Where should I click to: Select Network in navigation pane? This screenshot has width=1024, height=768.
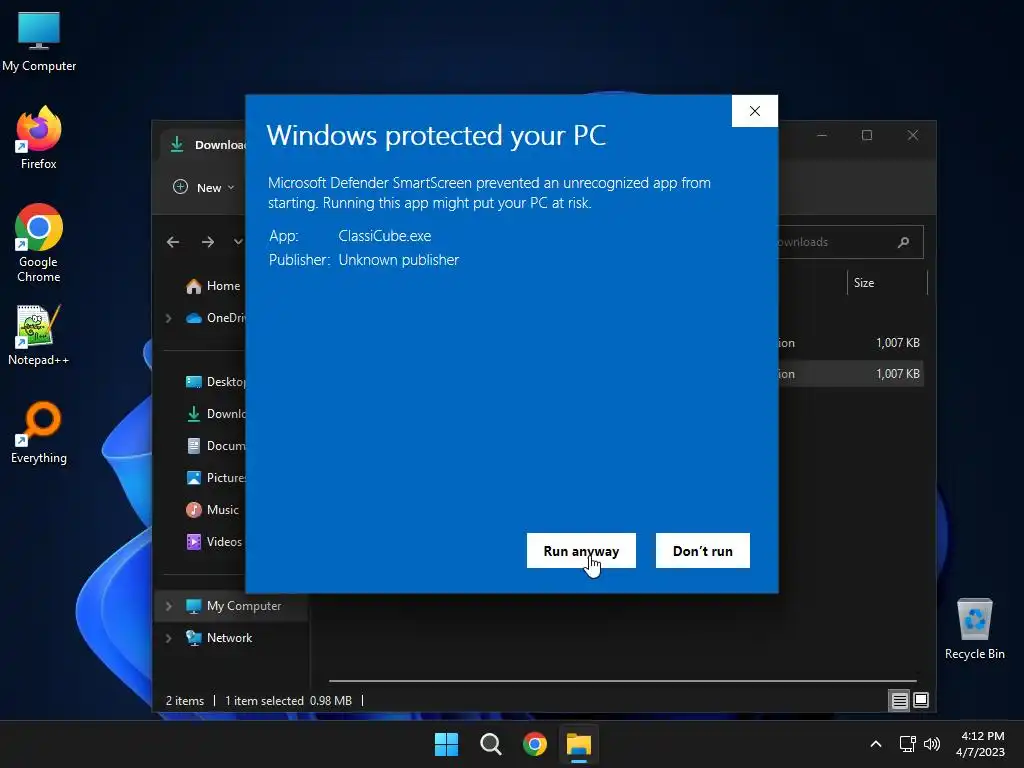219,638
